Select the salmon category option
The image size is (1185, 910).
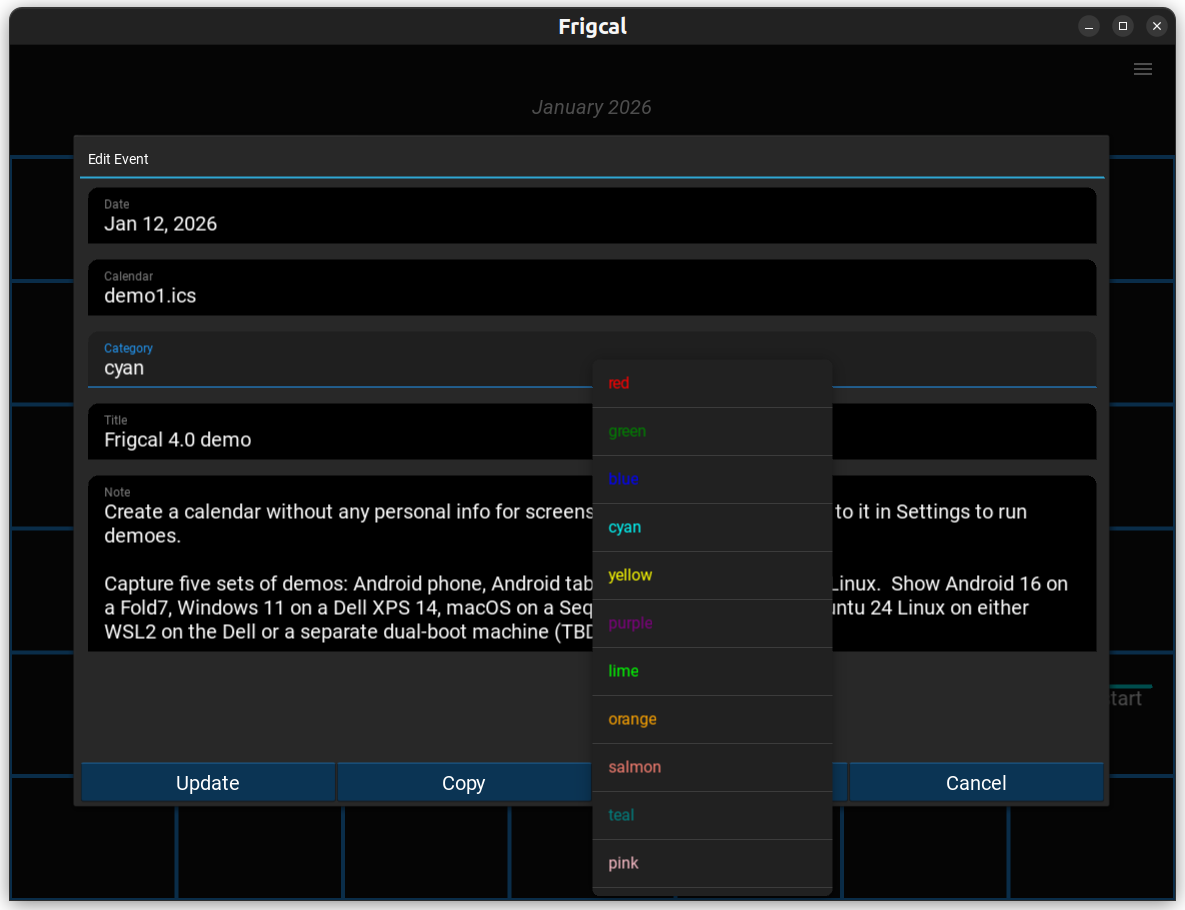point(712,767)
